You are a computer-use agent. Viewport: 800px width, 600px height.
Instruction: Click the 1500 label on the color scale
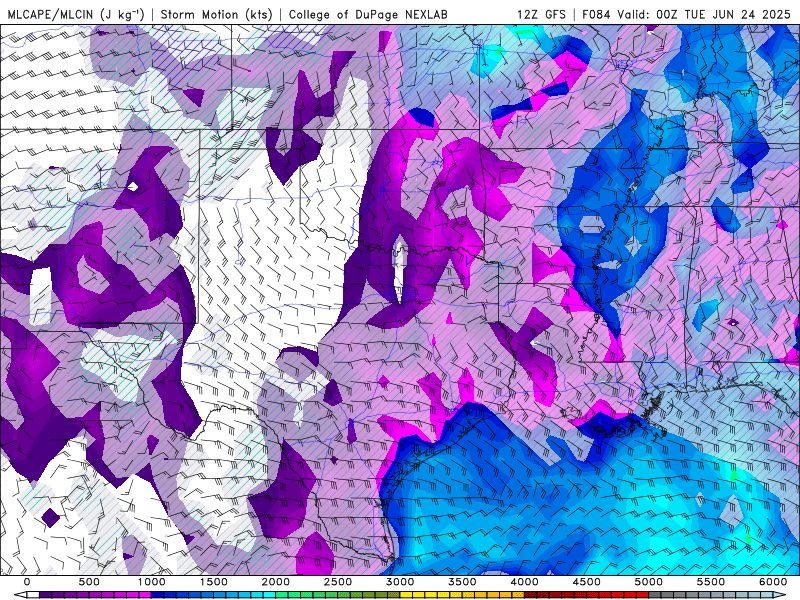pos(214,582)
